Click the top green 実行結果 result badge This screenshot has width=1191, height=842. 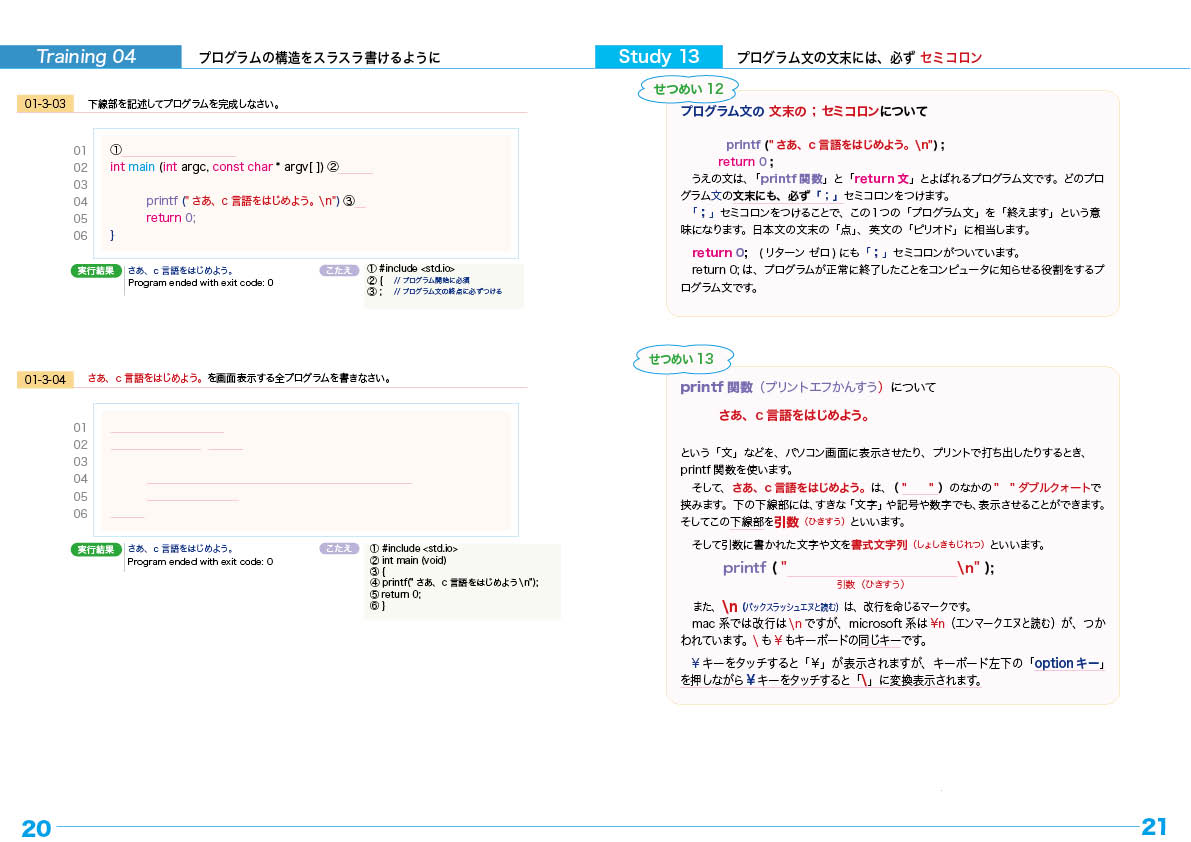point(96,269)
